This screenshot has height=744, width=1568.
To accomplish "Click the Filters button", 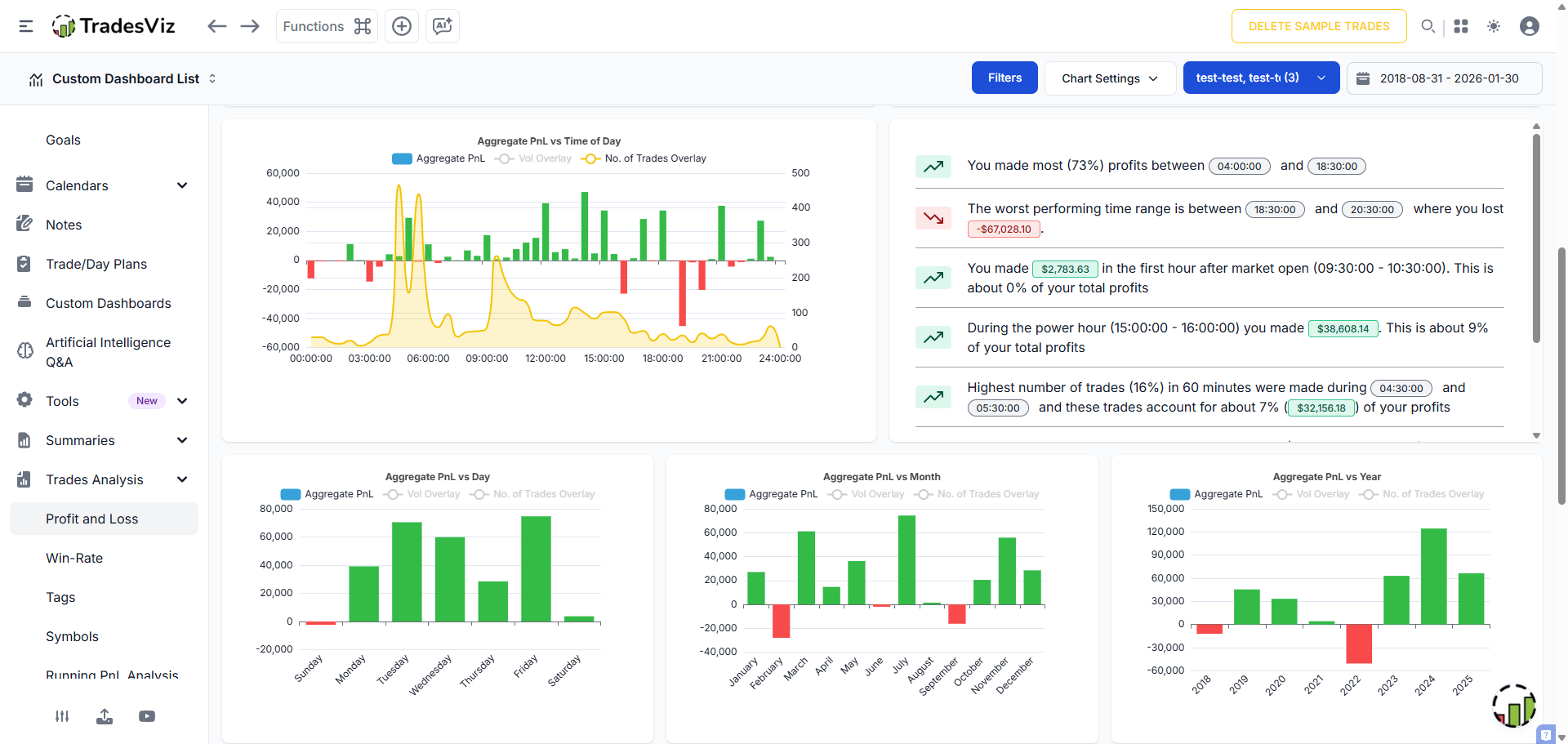I will [1004, 78].
